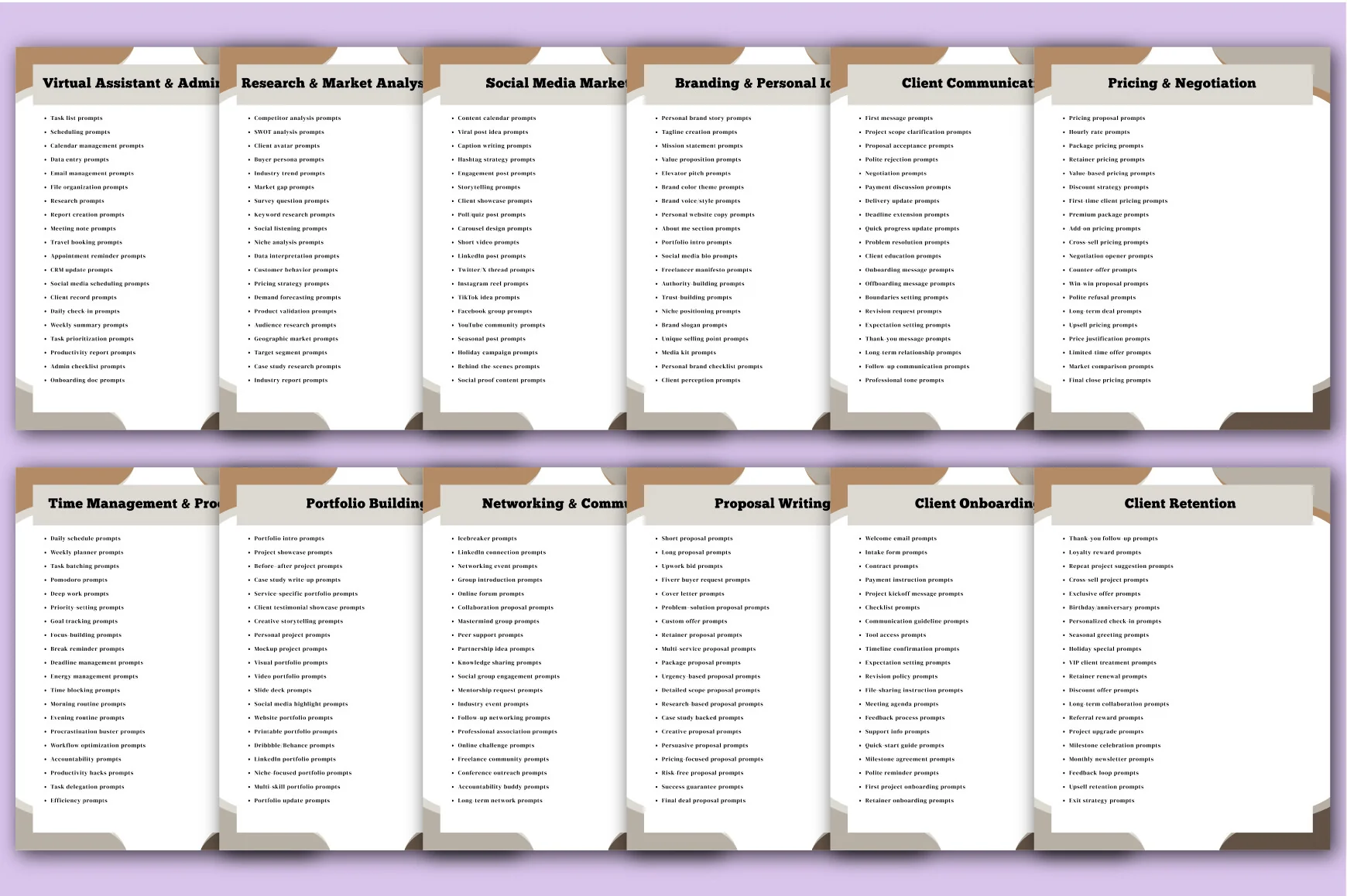Click "Project showcase prompts" item

coord(293,552)
